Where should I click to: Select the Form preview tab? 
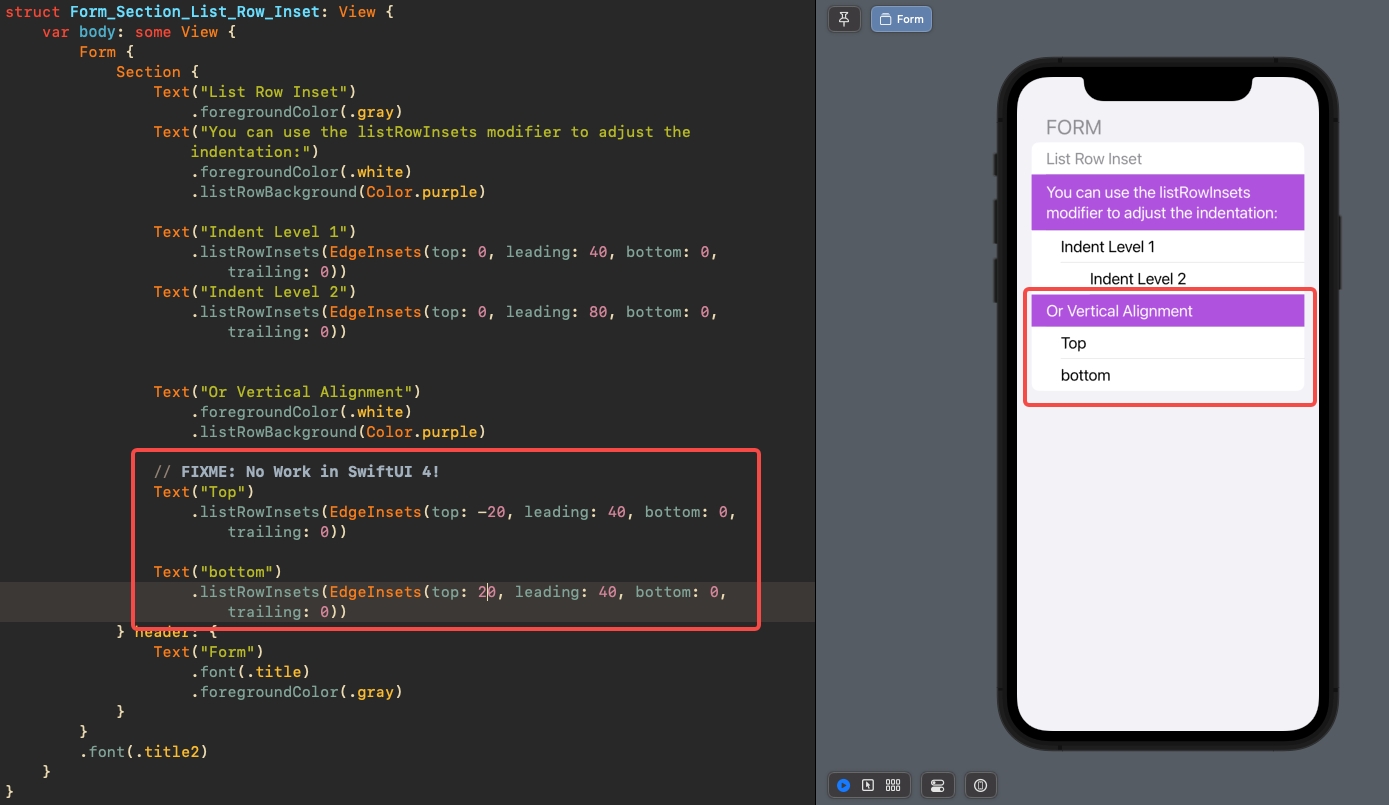pos(901,19)
